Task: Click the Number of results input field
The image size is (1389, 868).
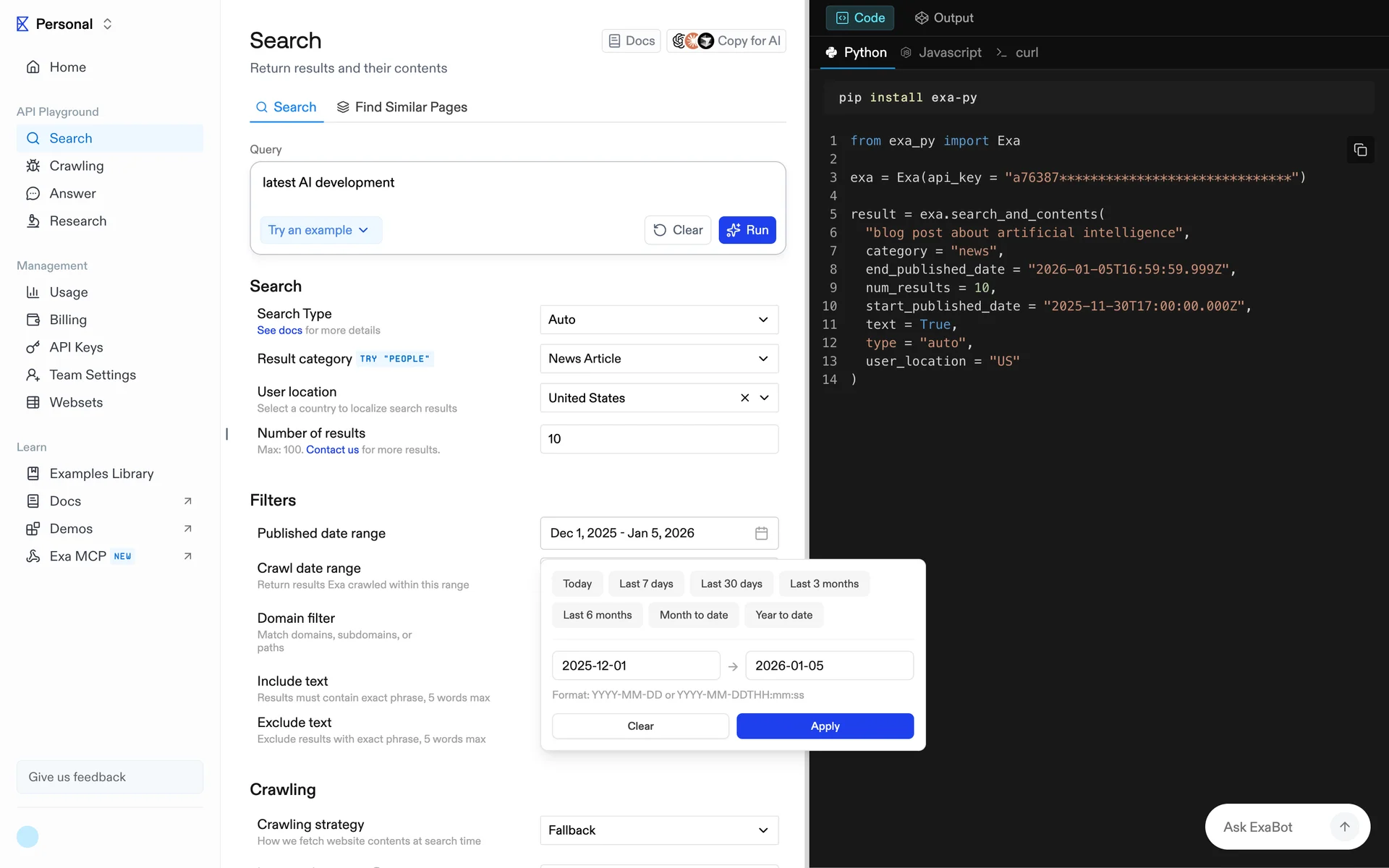Action: tap(658, 439)
